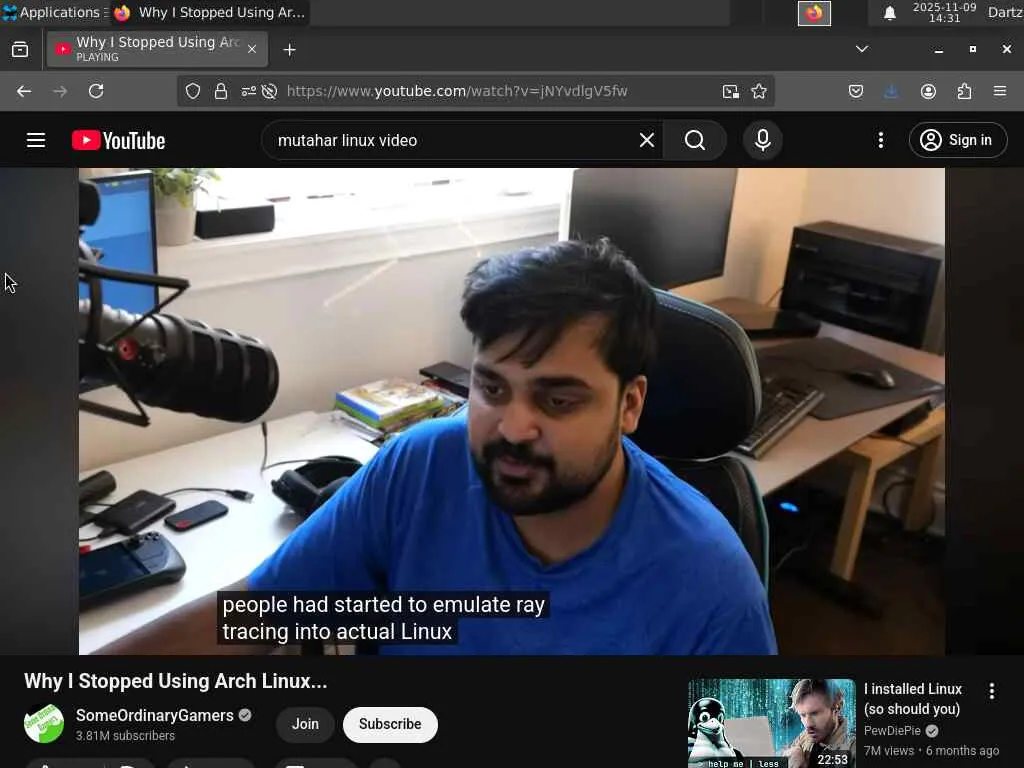Select the Why I Stopped Using Arch tab
This screenshot has width=1024, height=768.
pos(157,49)
